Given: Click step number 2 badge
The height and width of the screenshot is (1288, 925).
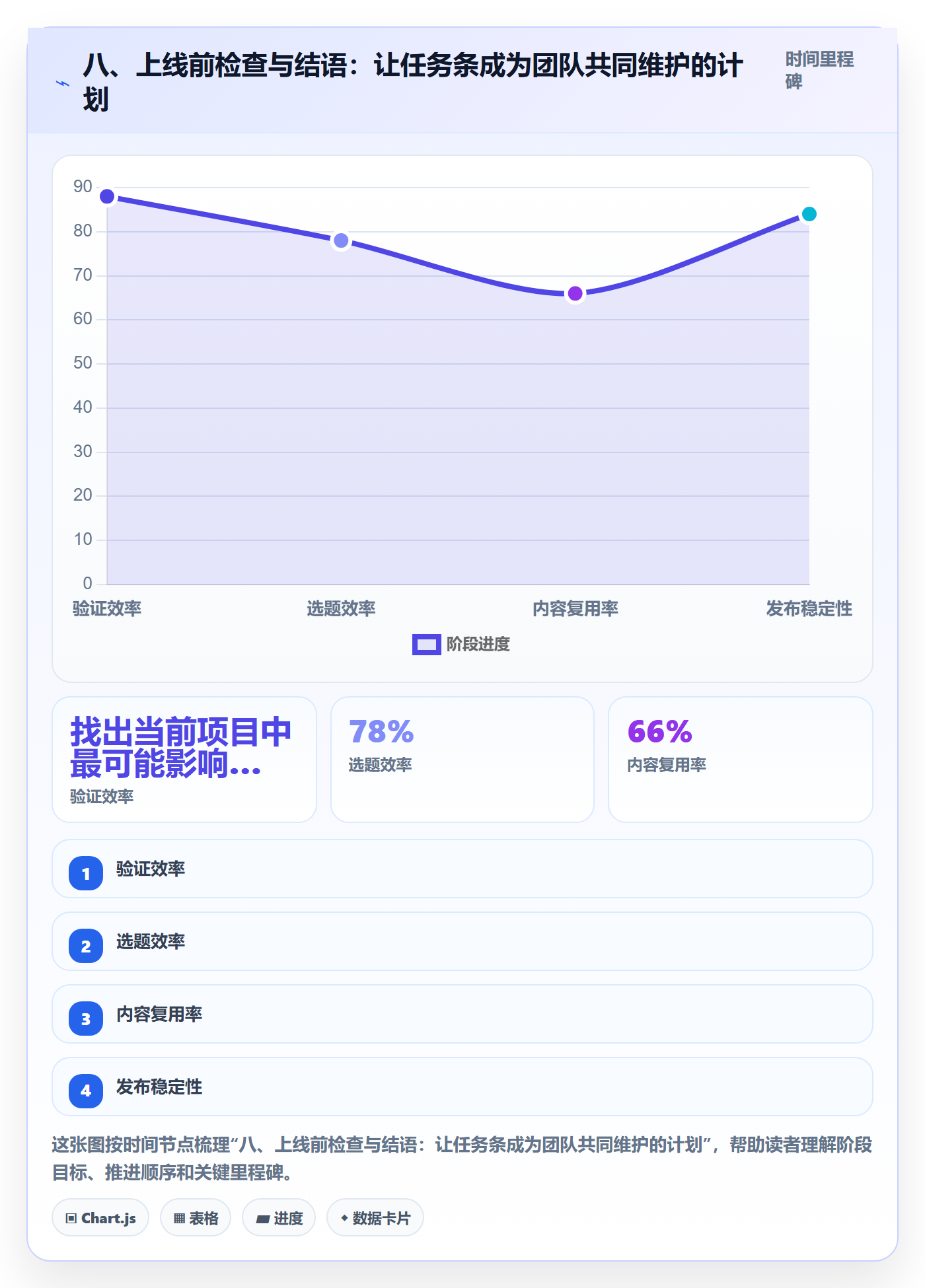Looking at the screenshot, I should [86, 946].
